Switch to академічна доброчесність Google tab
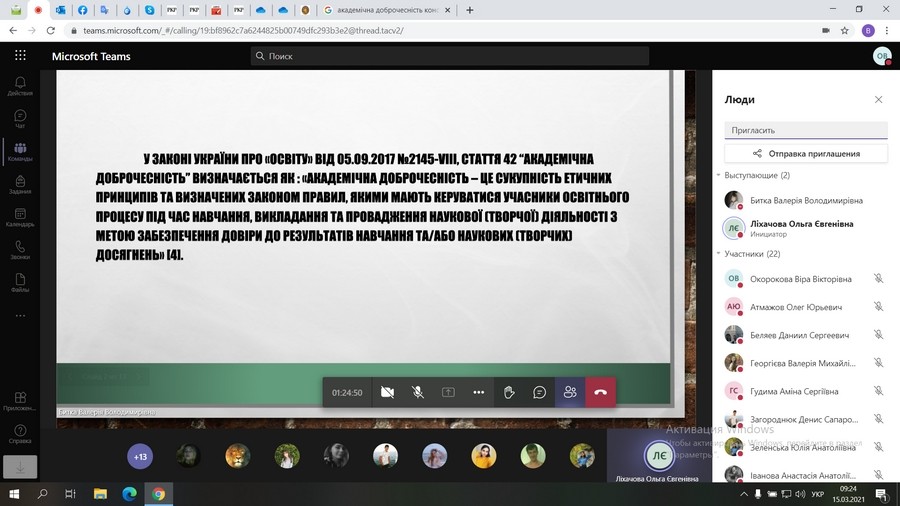The width and height of the screenshot is (900, 506). pyautogui.click(x=387, y=10)
